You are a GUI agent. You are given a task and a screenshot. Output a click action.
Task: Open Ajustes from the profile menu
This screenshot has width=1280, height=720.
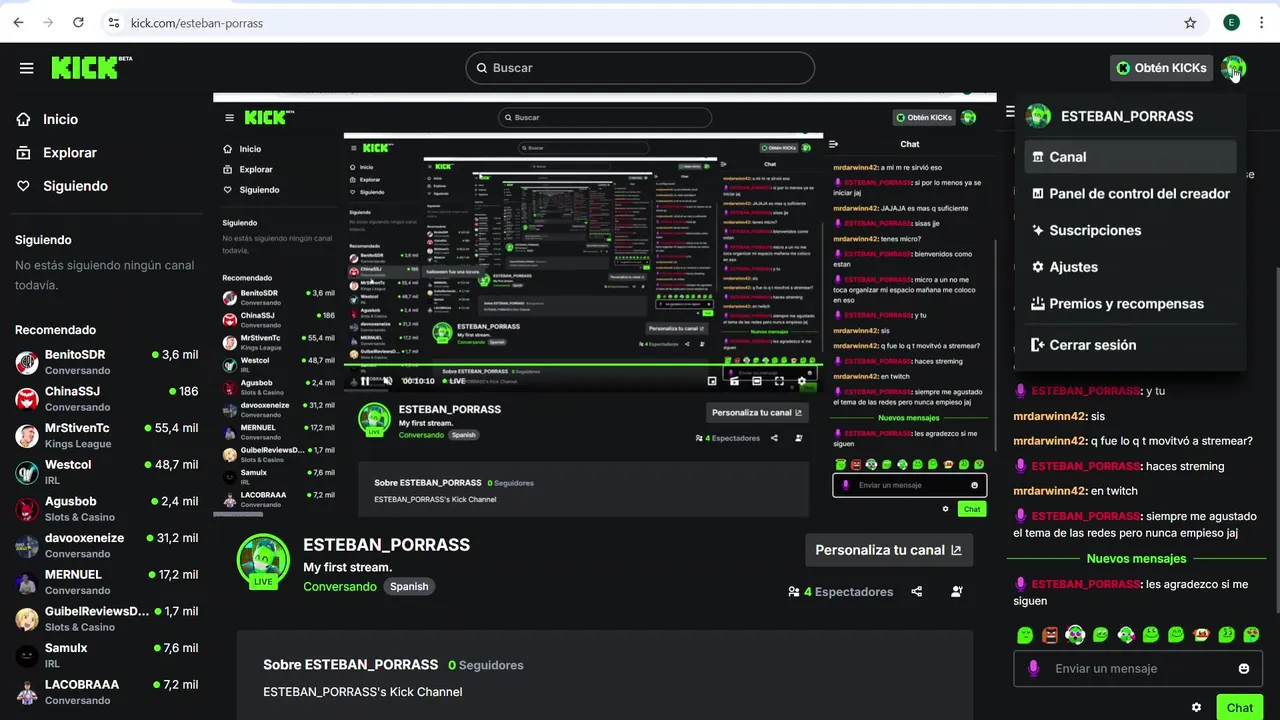point(1130,268)
